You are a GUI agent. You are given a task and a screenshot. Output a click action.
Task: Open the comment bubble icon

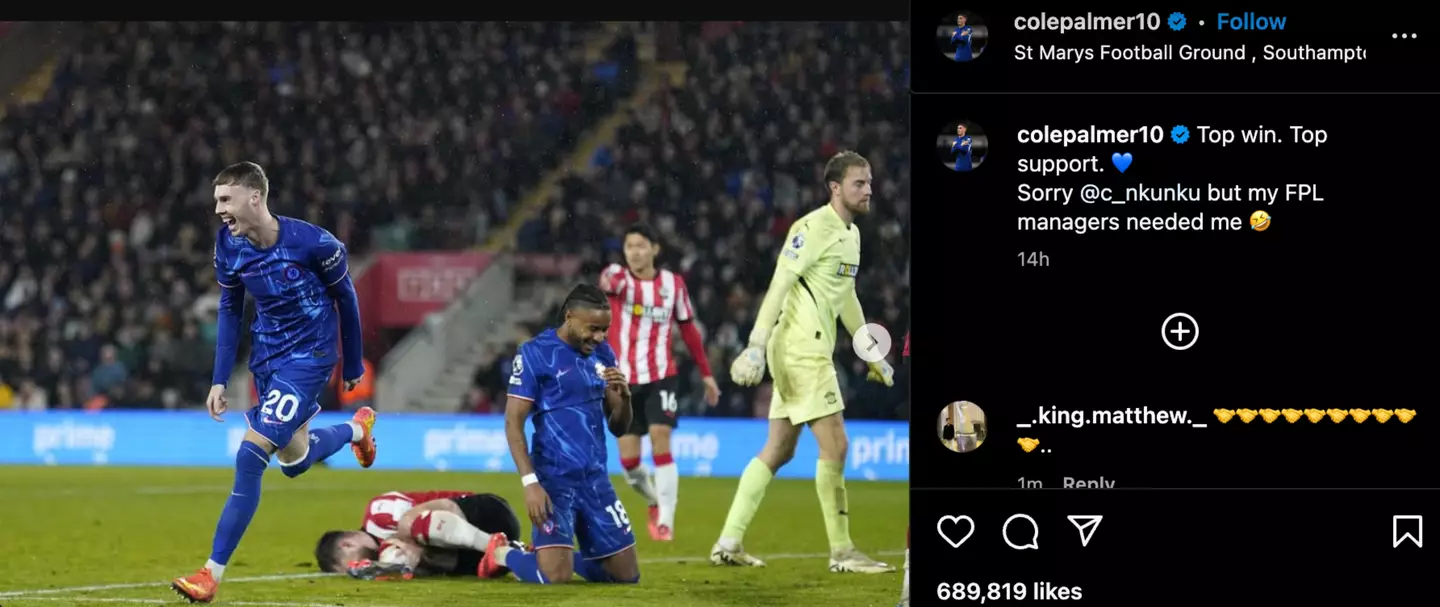1020,531
